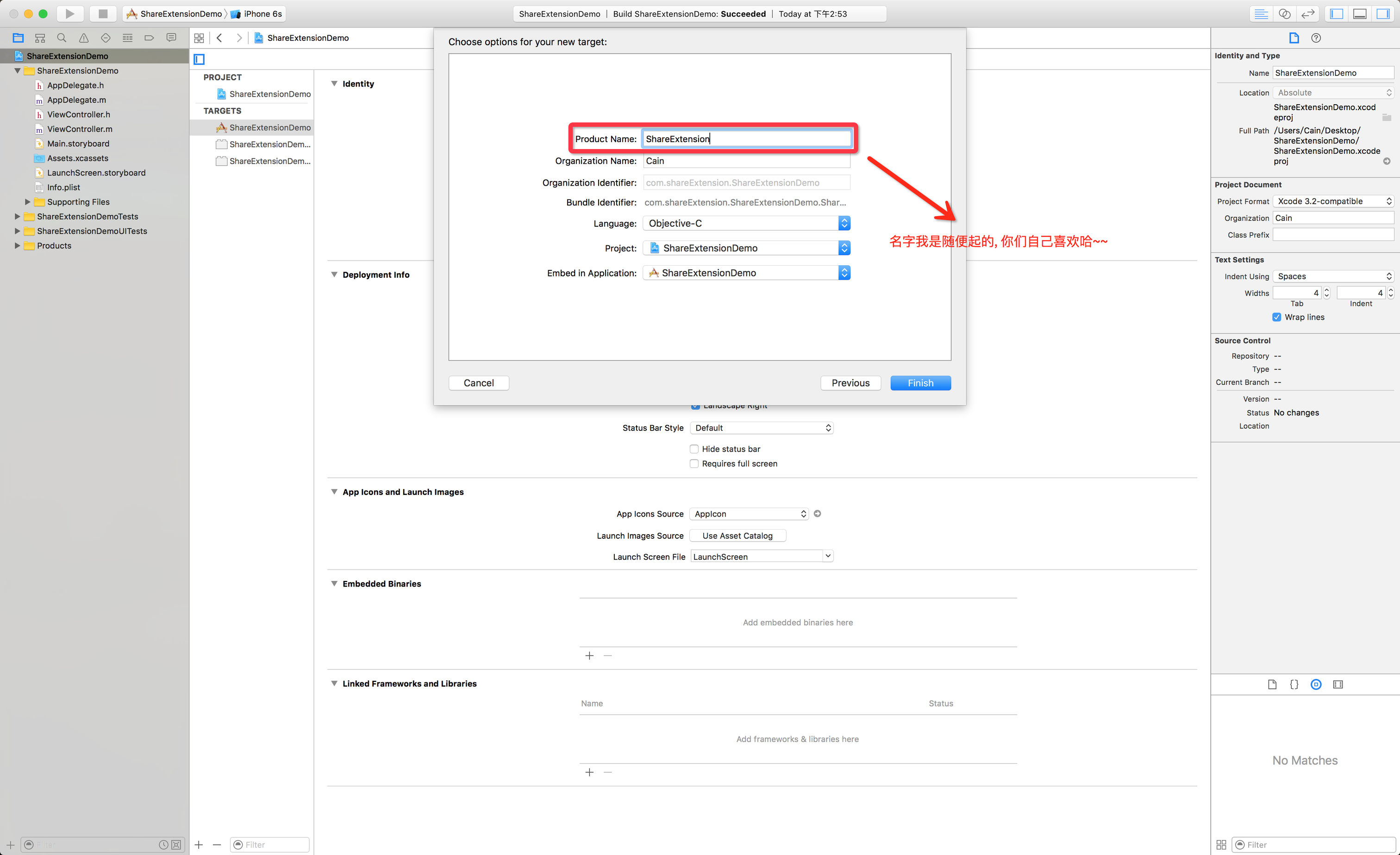
Task: Open the Issue navigator warning icon
Action: click(83, 38)
